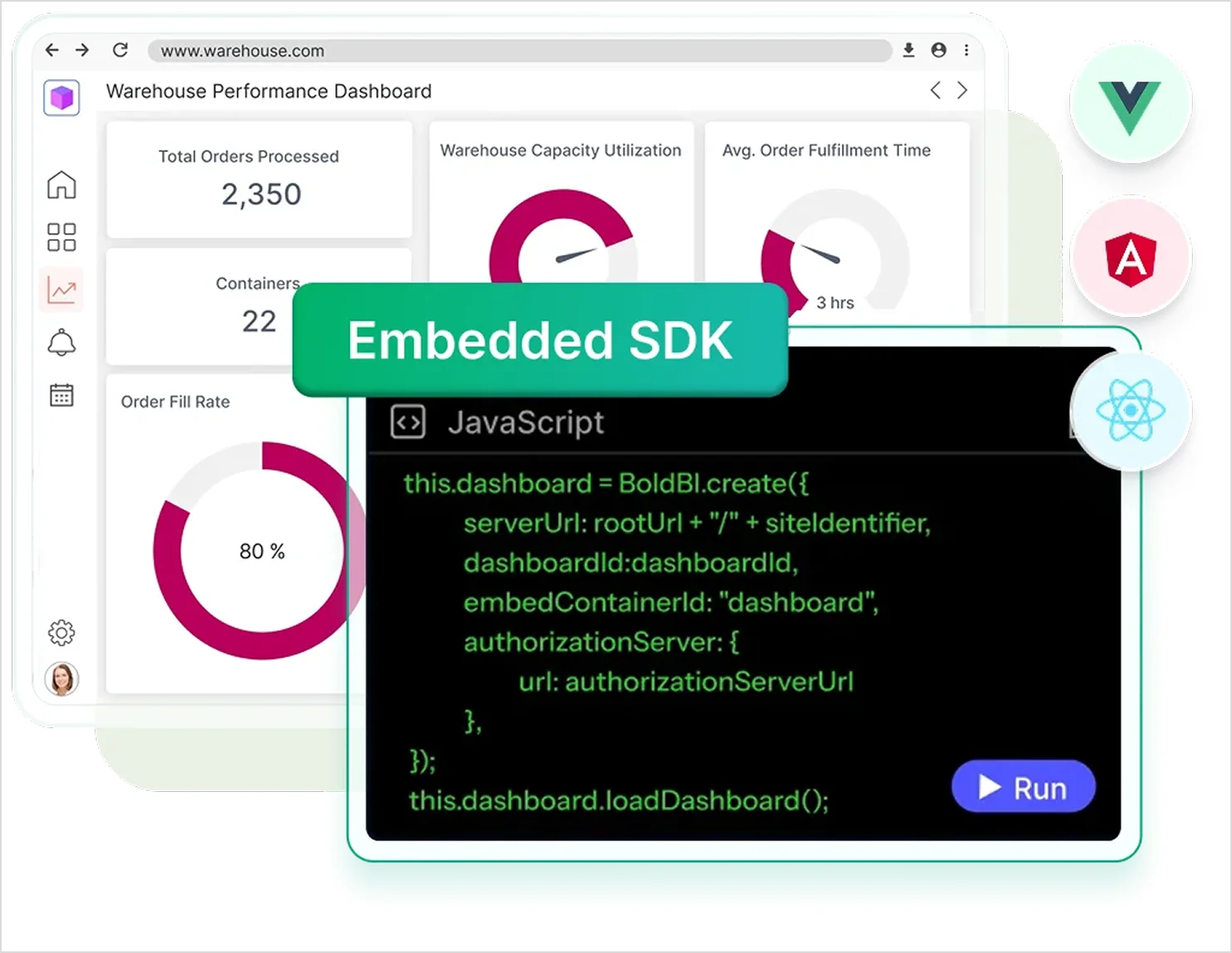Click the Vue framework logo
The width and height of the screenshot is (1232, 953).
(x=1132, y=100)
